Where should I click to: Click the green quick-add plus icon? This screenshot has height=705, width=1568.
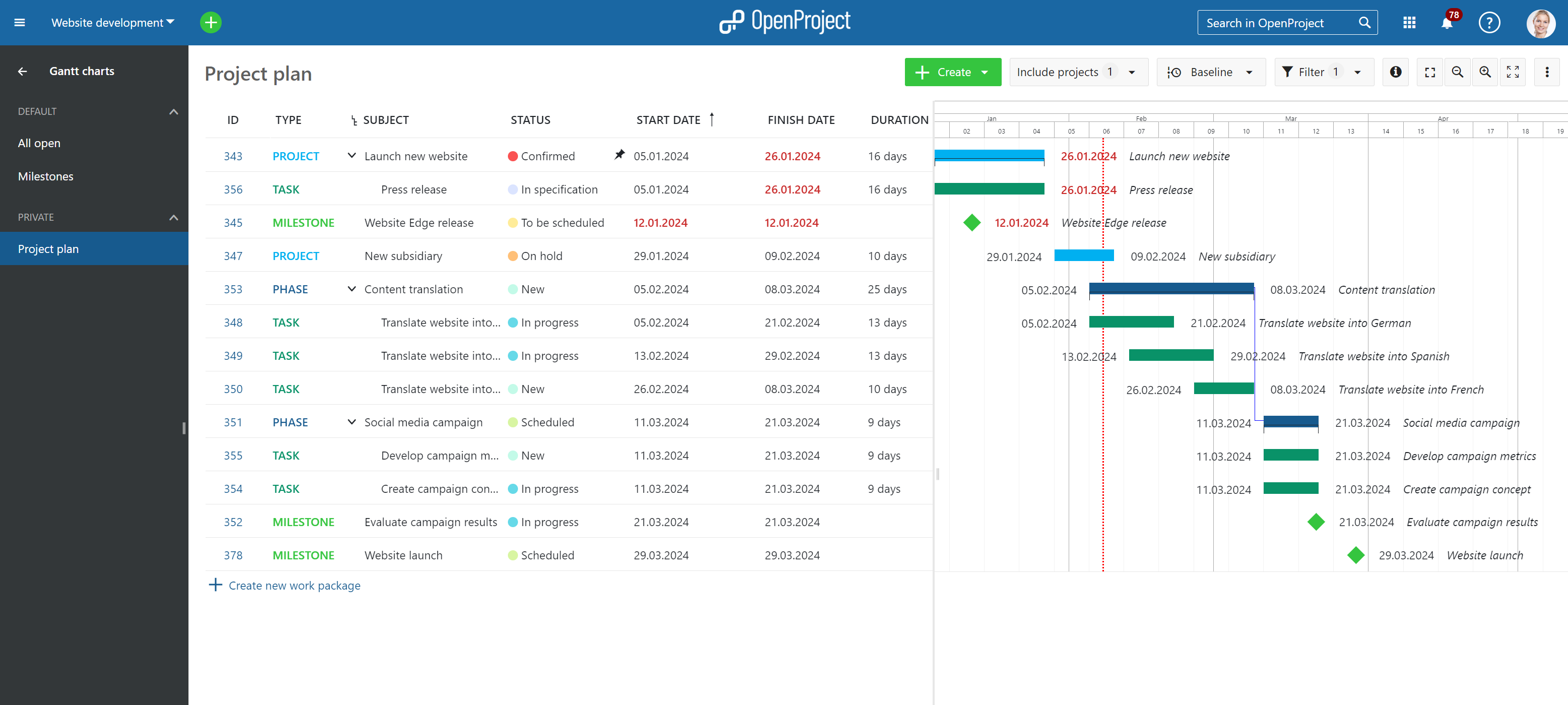[211, 23]
